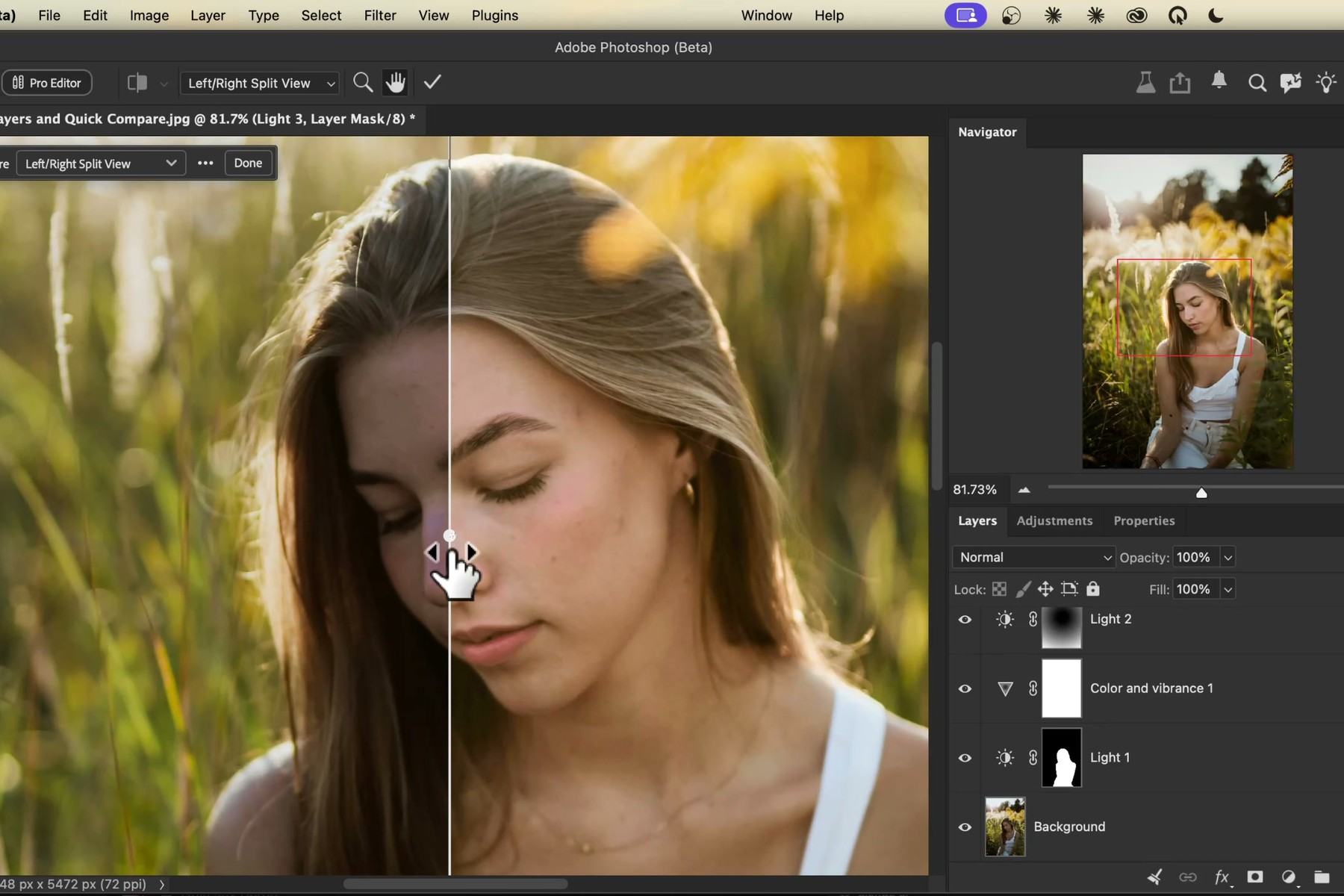Click the link layers icon
The height and width of the screenshot is (896, 1344).
click(x=1187, y=877)
